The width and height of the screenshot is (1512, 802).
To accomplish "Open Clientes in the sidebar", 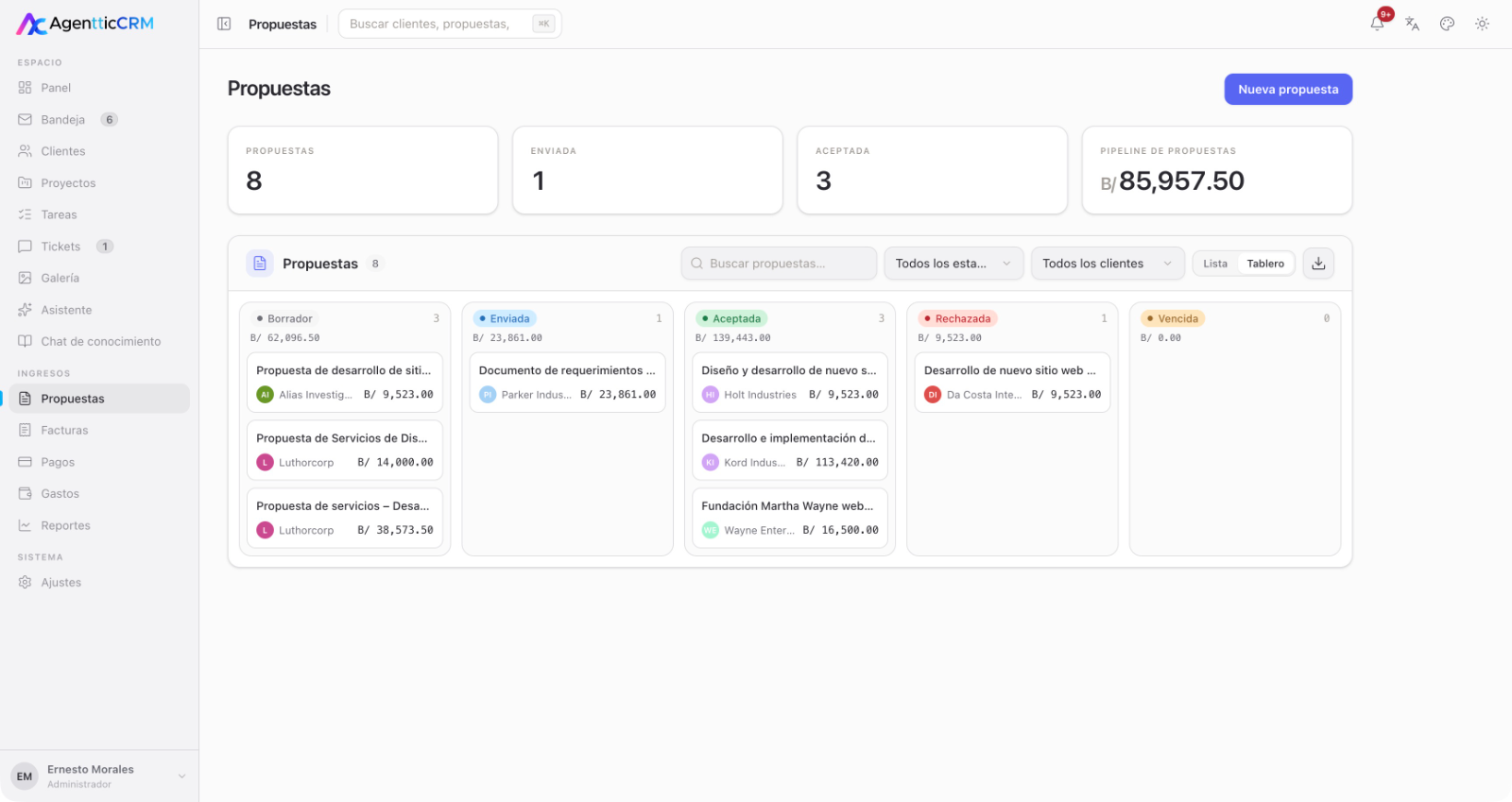I will 99,151.
